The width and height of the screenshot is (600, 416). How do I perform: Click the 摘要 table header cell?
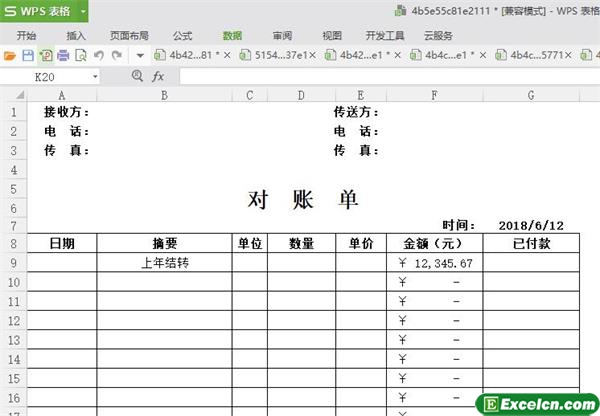pyautogui.click(x=165, y=243)
